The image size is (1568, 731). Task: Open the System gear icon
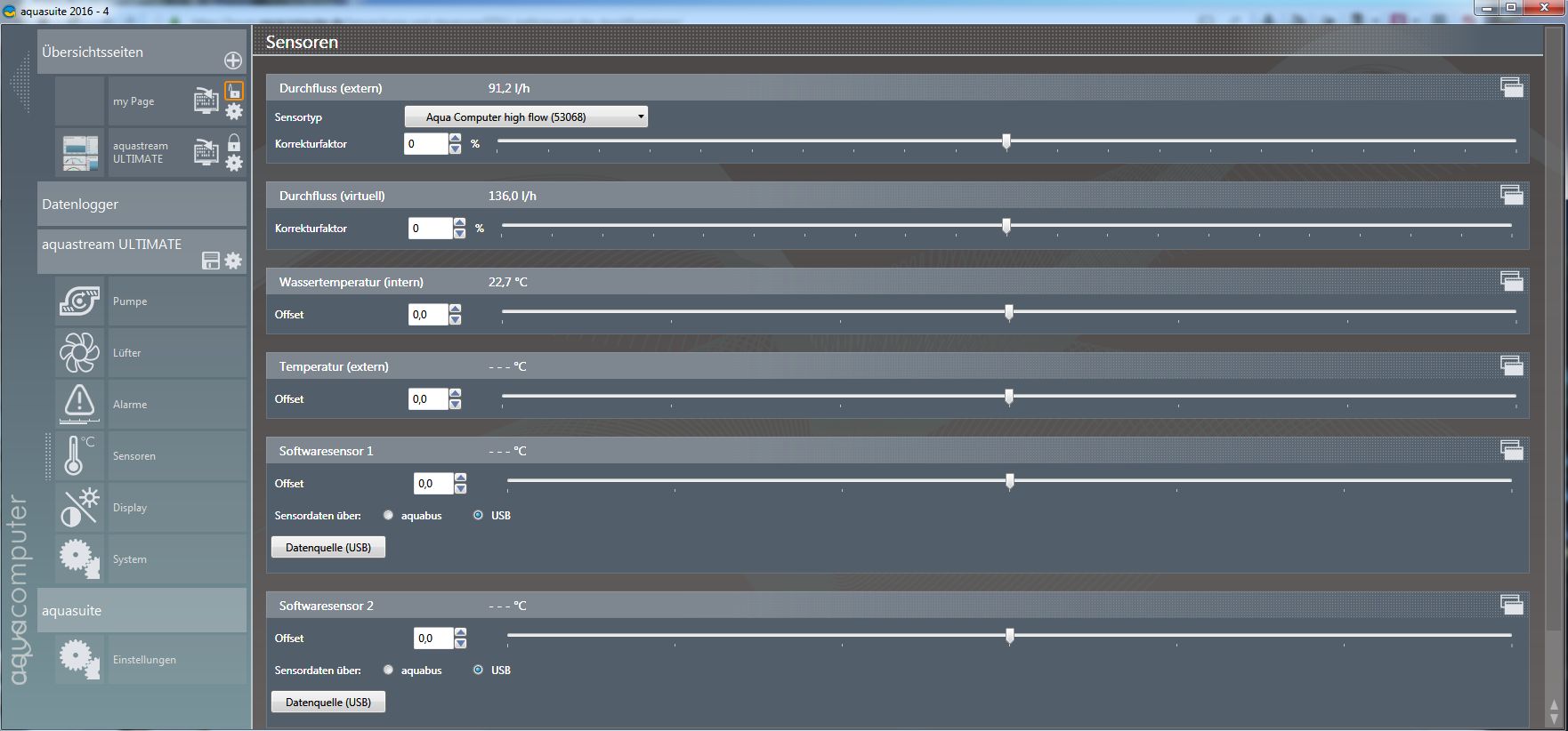(x=80, y=559)
